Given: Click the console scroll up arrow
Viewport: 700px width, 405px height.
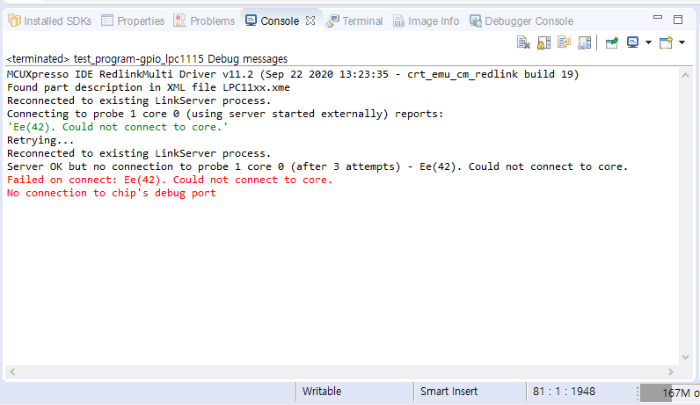Looking at the screenshot, I should tap(685, 75).
